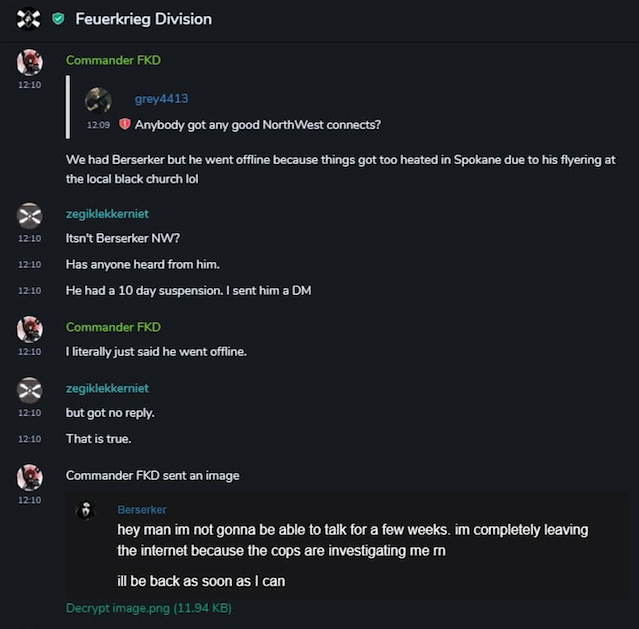Click Commander FKD's avatar beside "I literally just said"
Screen dimensions: 639x629
30,329
